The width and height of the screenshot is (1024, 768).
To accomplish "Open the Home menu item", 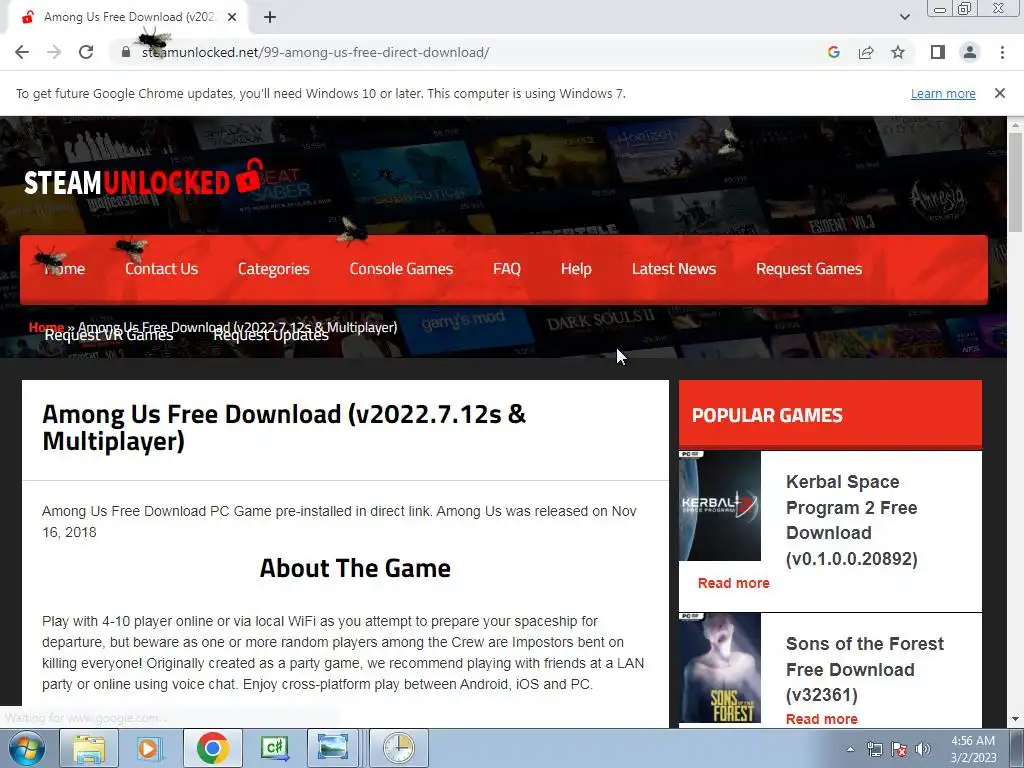I will (64, 268).
